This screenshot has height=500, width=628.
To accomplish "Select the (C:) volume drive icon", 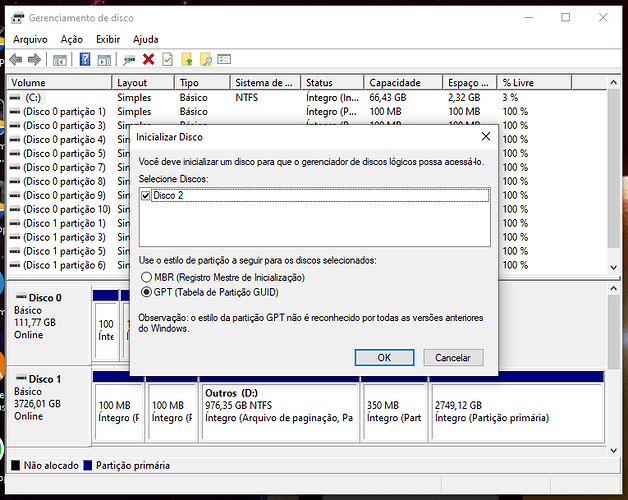I will click(15, 97).
